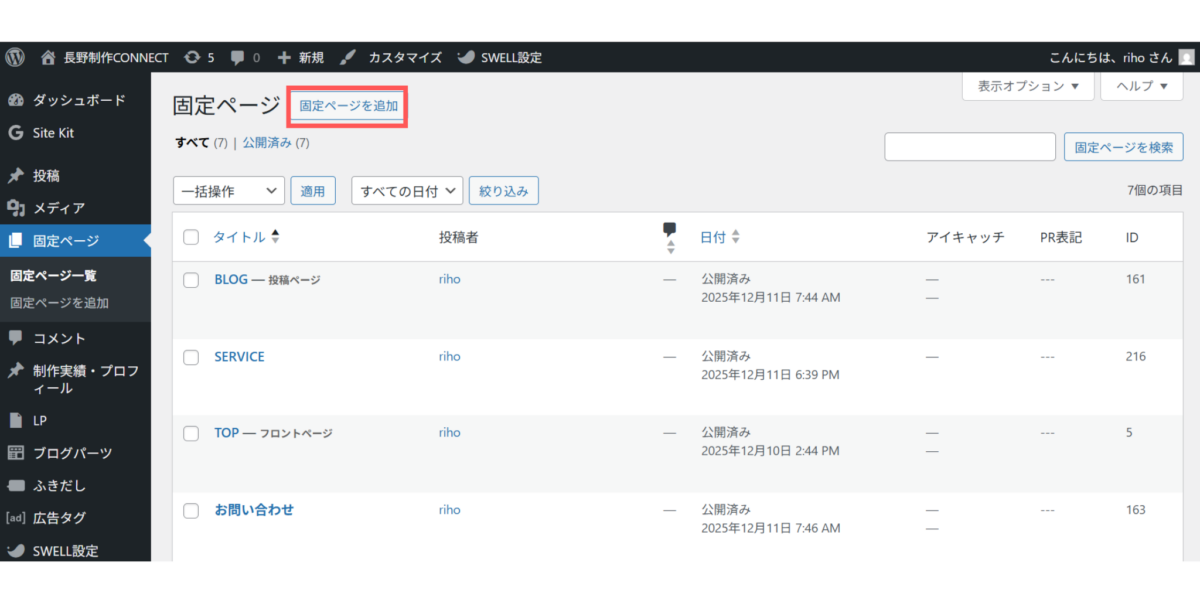Image resolution: width=1200 pixels, height=603 pixels.
Task: Open the comments bubble icon in admin bar
Action: coord(238,57)
